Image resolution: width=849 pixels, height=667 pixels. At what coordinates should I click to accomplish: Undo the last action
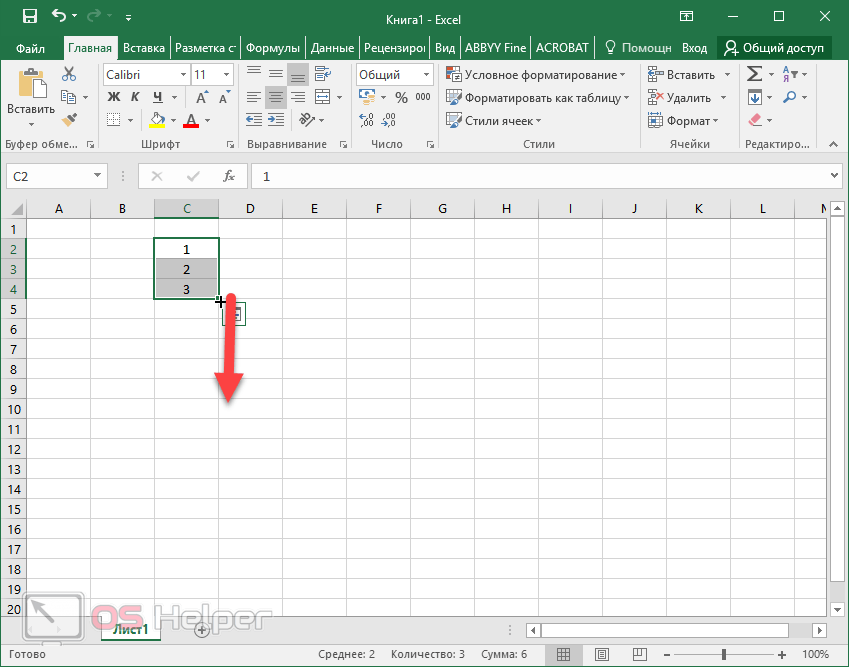pyautogui.click(x=59, y=16)
